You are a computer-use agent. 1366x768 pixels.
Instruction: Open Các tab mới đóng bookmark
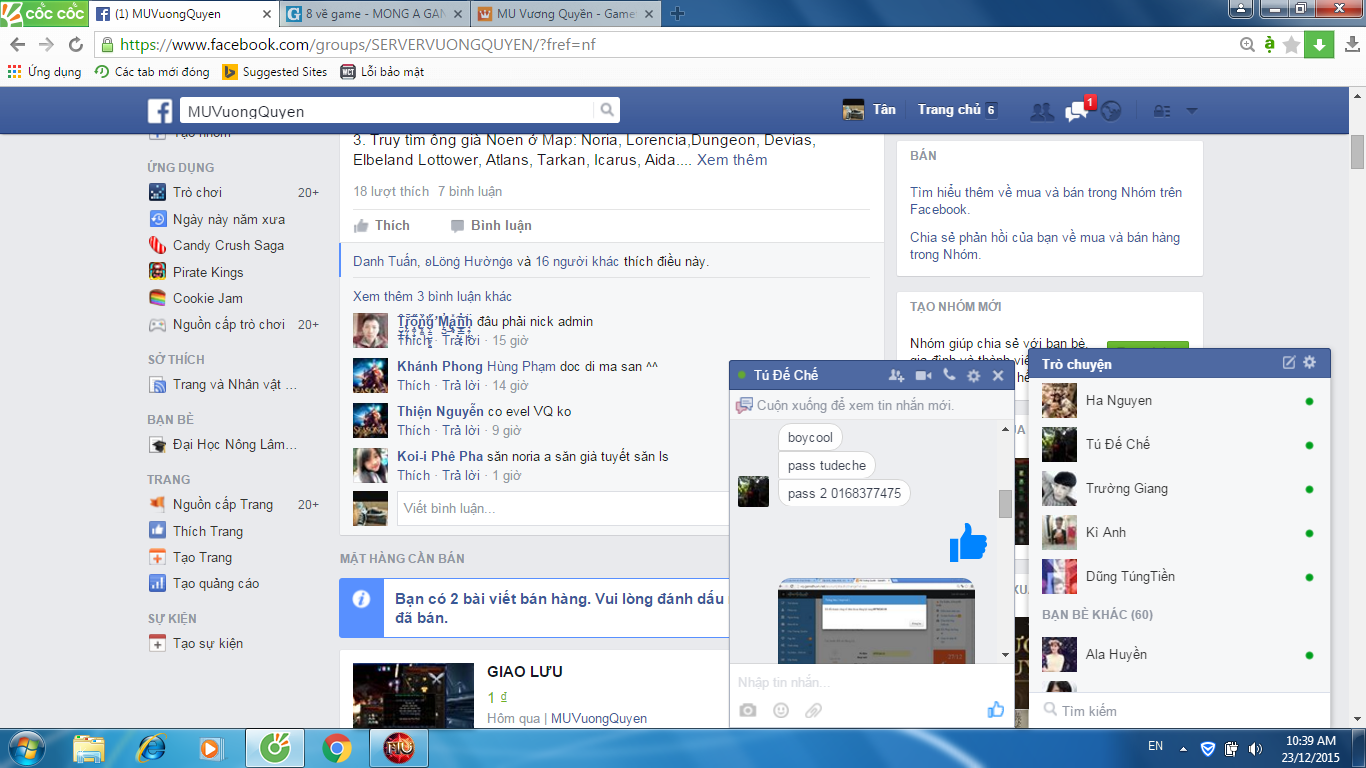152,72
